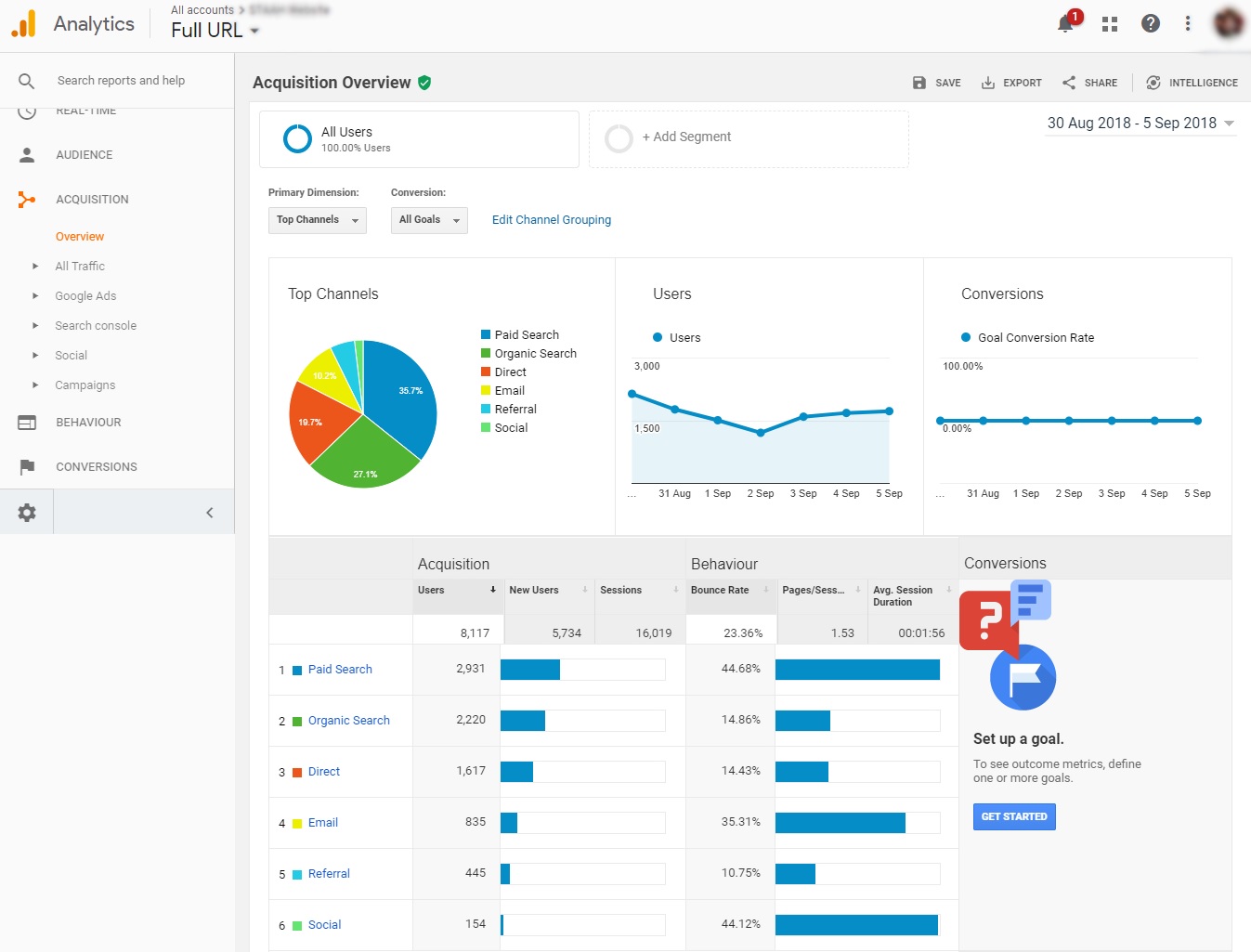Open the Email channel link
Screen dimensions: 1251x952
click(323, 823)
